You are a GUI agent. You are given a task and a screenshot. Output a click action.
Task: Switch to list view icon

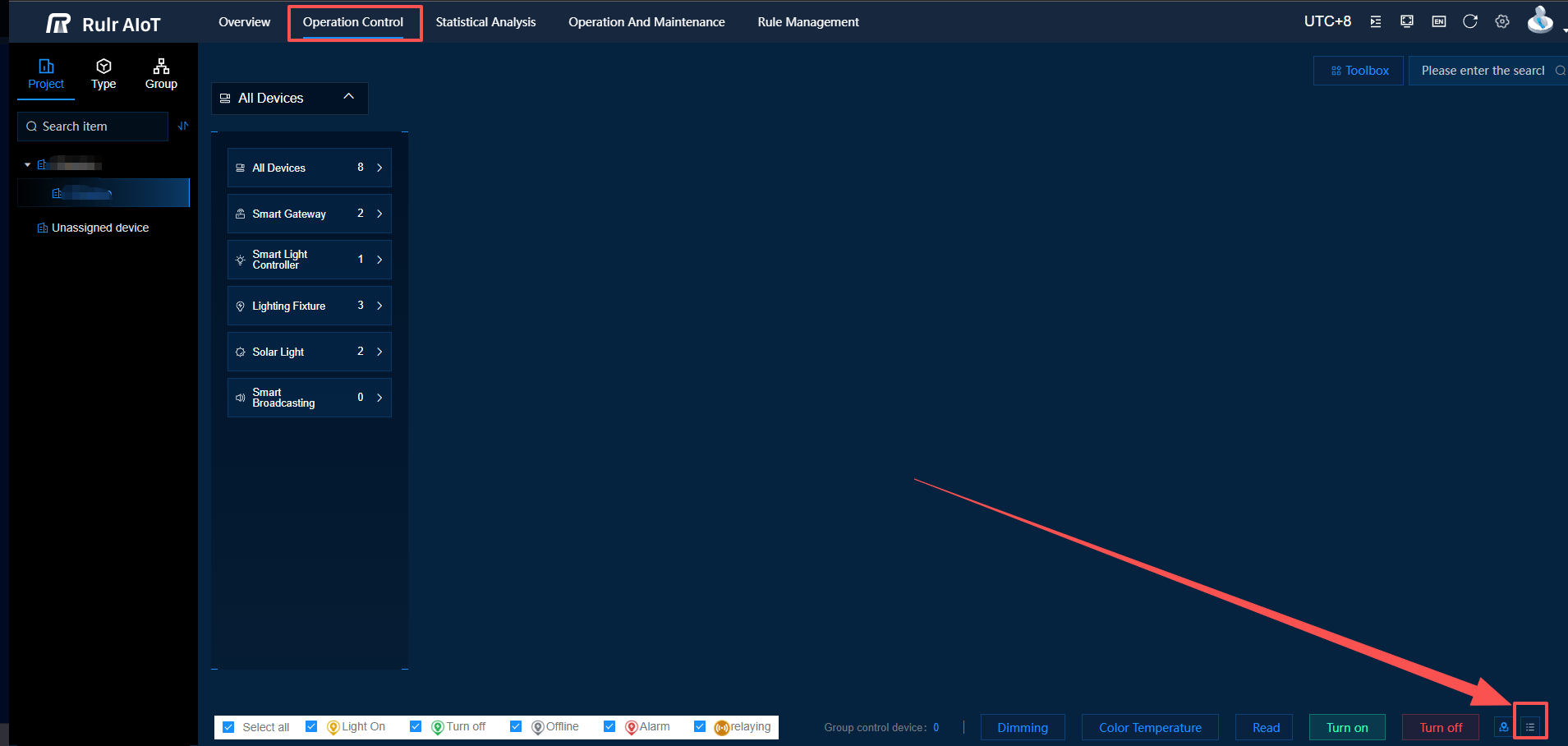1529,727
